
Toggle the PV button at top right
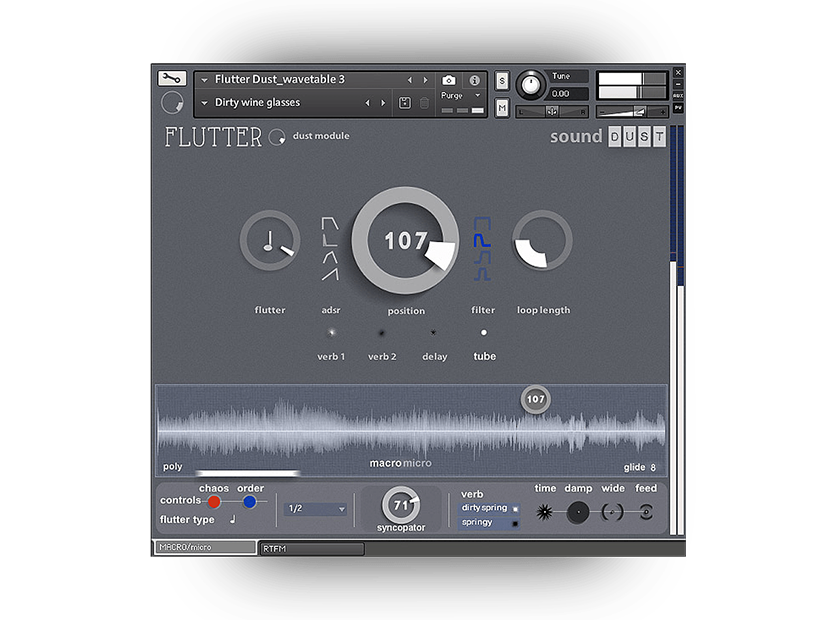(x=678, y=108)
